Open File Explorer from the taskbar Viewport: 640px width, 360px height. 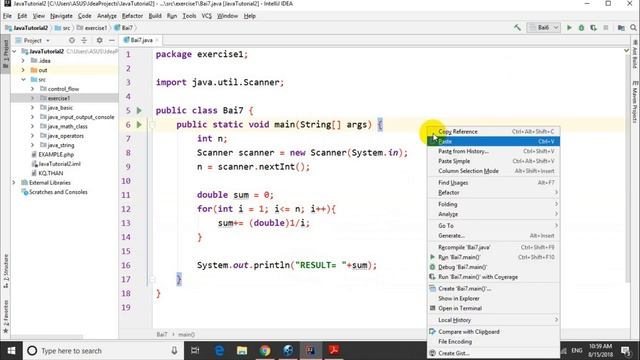click(x=242, y=351)
